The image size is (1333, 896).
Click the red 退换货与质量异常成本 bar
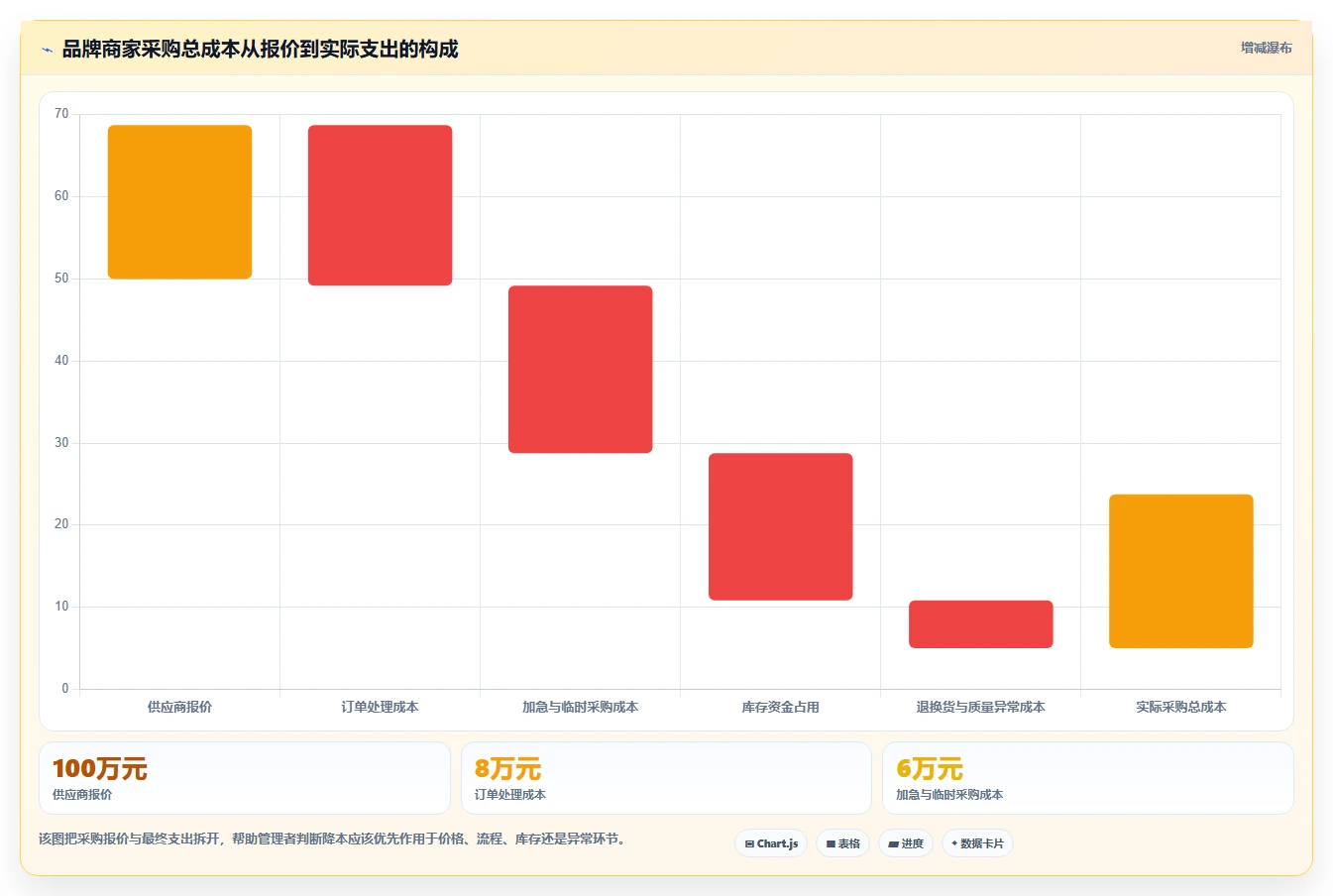pos(981,624)
